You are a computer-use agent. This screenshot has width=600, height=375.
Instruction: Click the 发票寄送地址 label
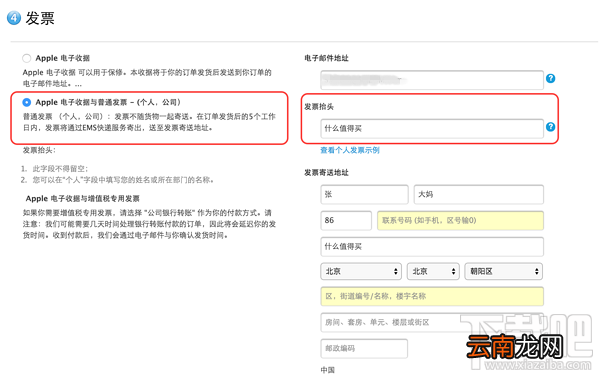click(x=326, y=173)
